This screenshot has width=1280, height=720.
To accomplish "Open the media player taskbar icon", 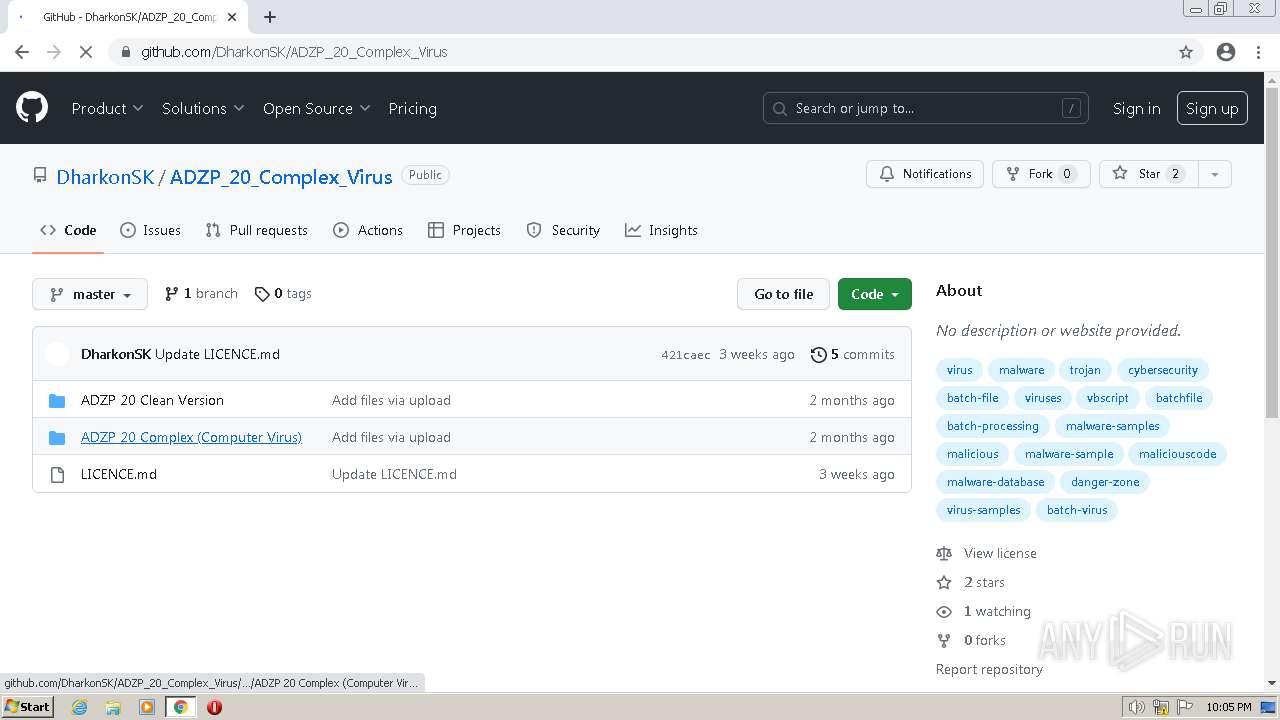I will [x=147, y=707].
